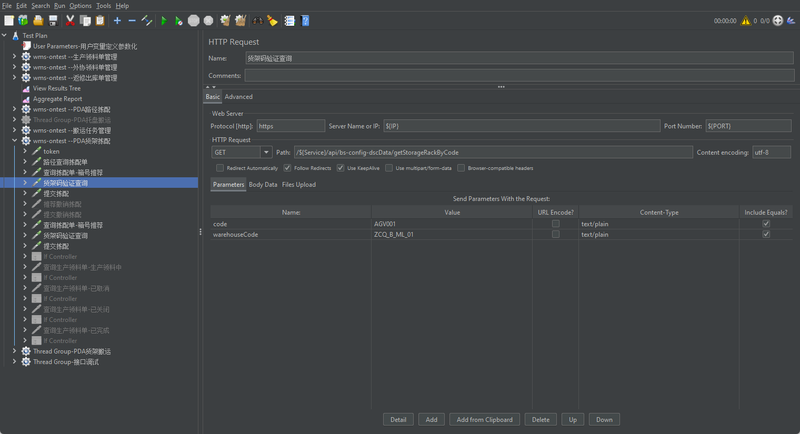Click the Cut (scissors) toolbar icon
This screenshot has width=800, height=434.
[70, 20]
